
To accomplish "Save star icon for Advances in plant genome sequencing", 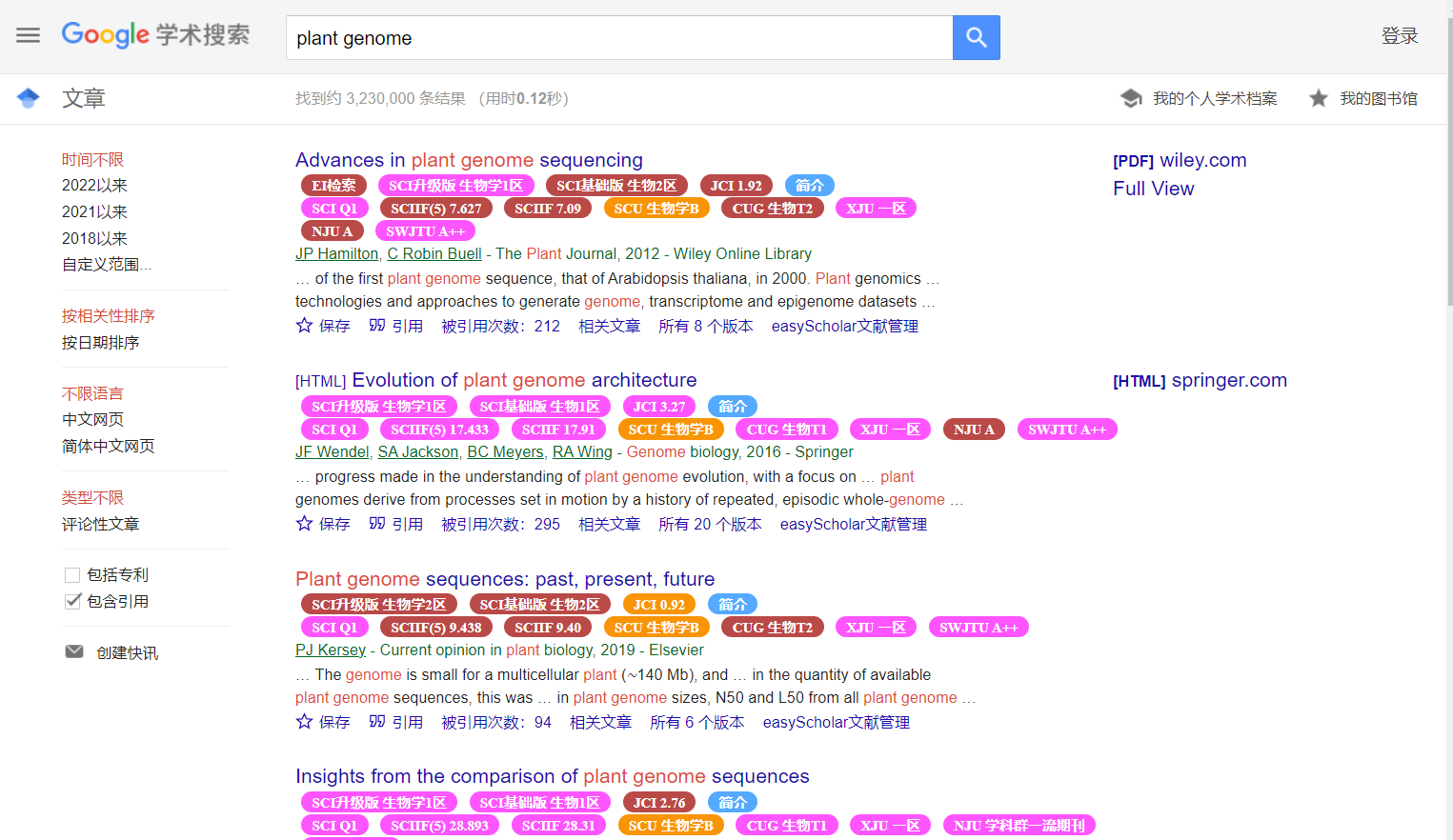I will pos(305,325).
